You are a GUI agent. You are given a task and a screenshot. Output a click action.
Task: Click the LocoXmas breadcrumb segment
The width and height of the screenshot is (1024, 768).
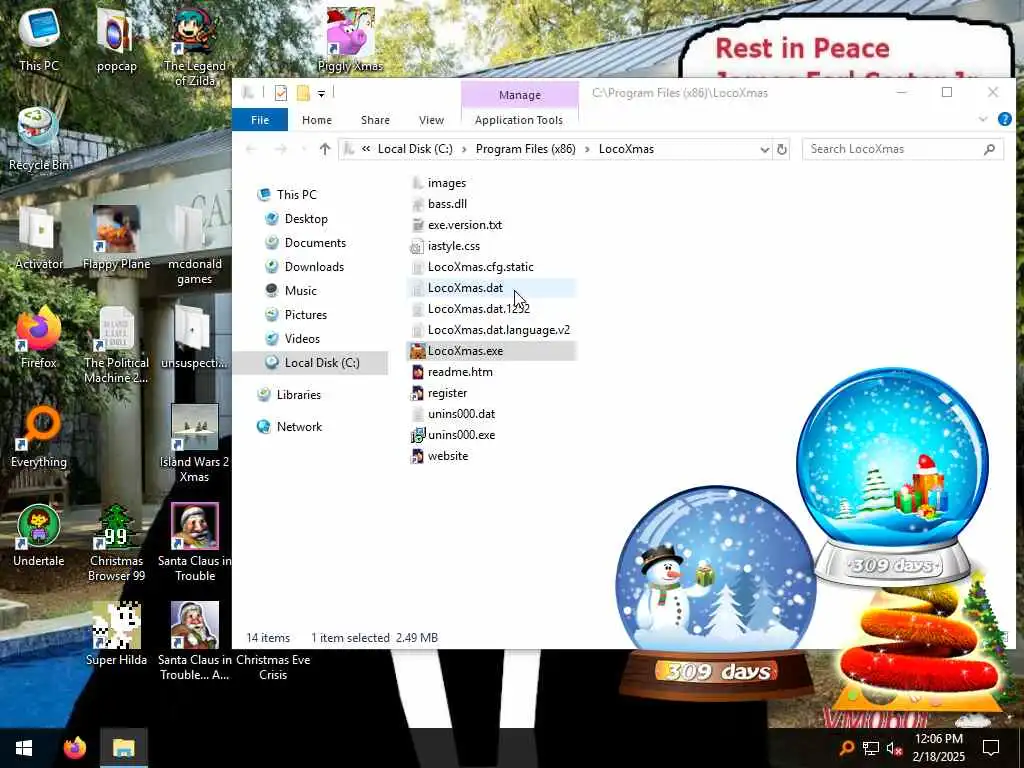point(626,149)
